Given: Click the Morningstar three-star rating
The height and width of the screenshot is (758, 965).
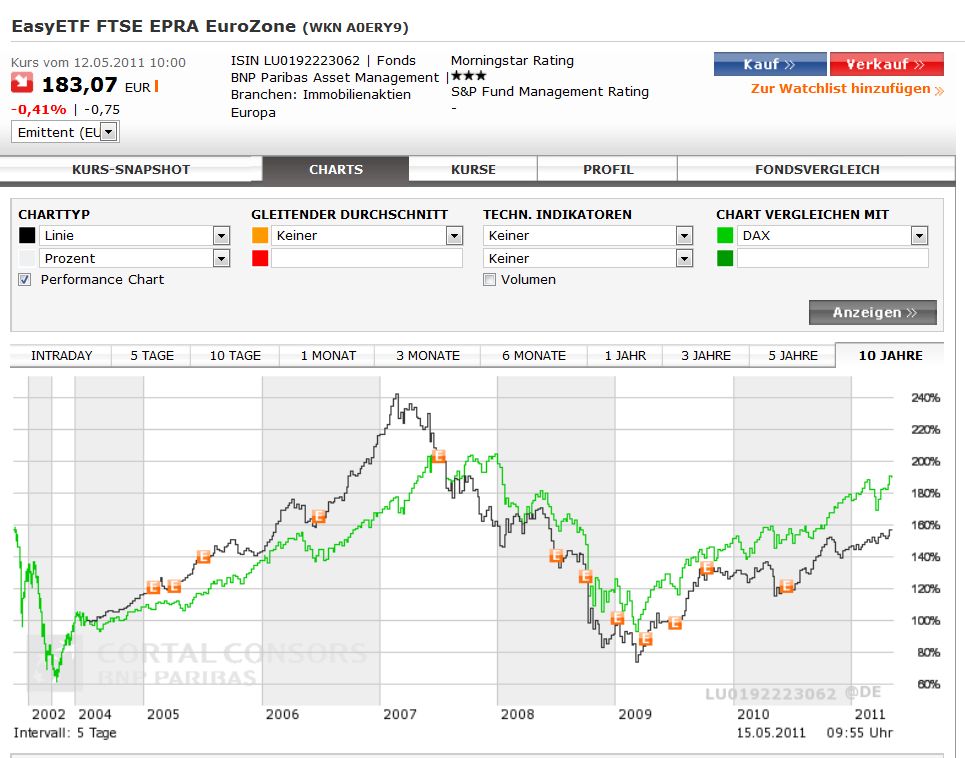Looking at the screenshot, I should point(469,76).
